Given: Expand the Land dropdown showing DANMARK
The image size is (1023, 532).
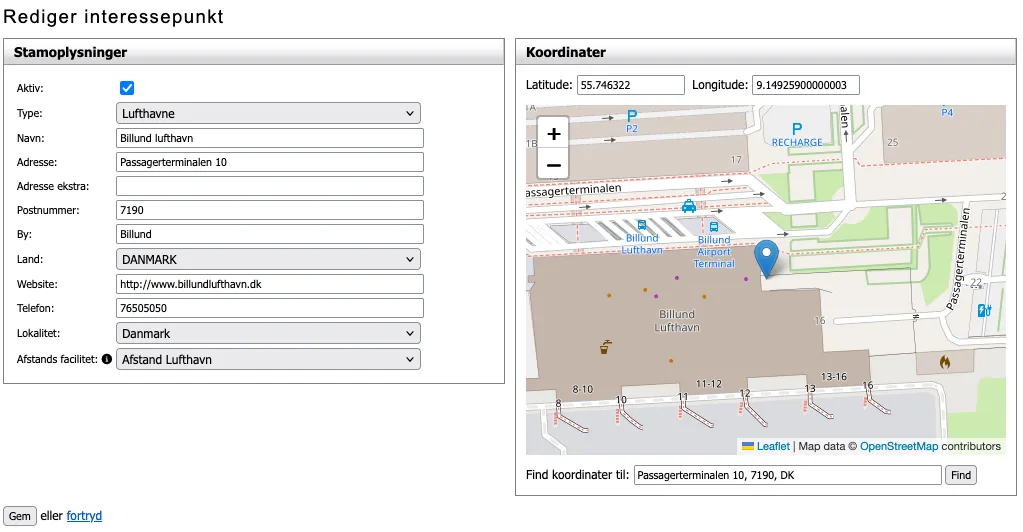Looking at the screenshot, I should 268,260.
